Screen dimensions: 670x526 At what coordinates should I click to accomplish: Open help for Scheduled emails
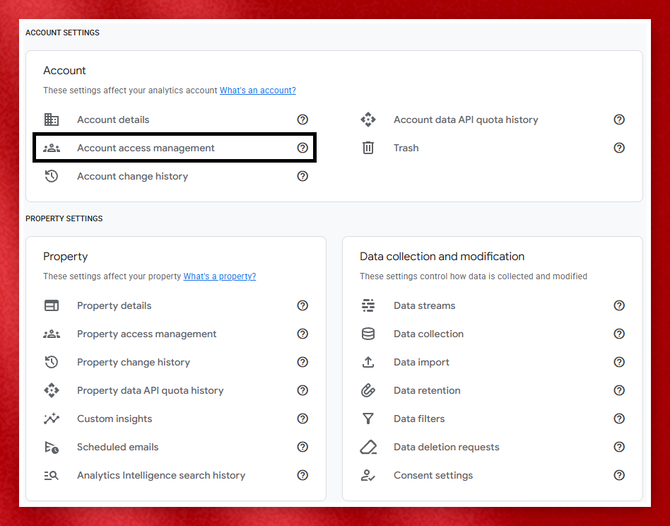click(303, 447)
